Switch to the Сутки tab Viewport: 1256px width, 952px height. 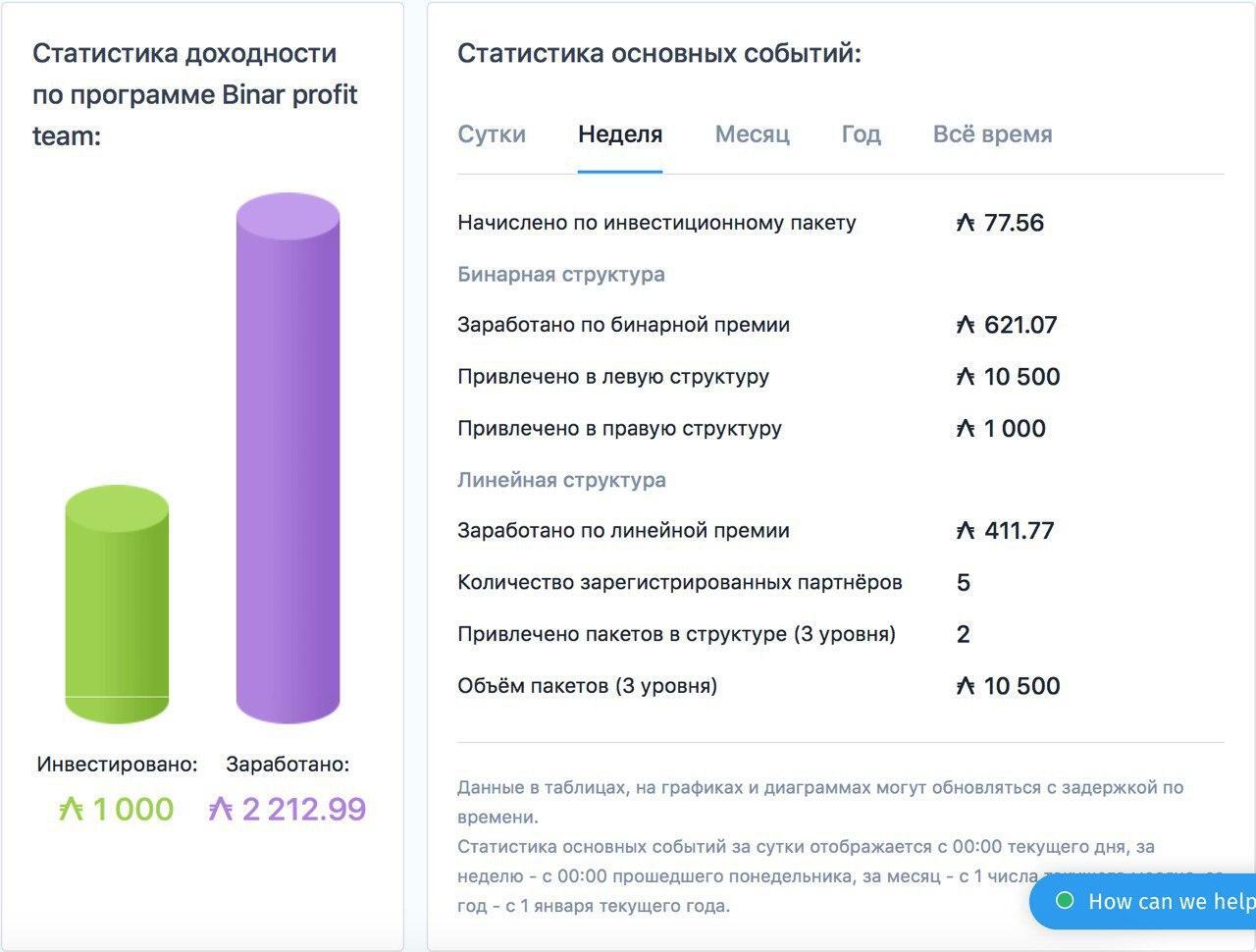[492, 134]
